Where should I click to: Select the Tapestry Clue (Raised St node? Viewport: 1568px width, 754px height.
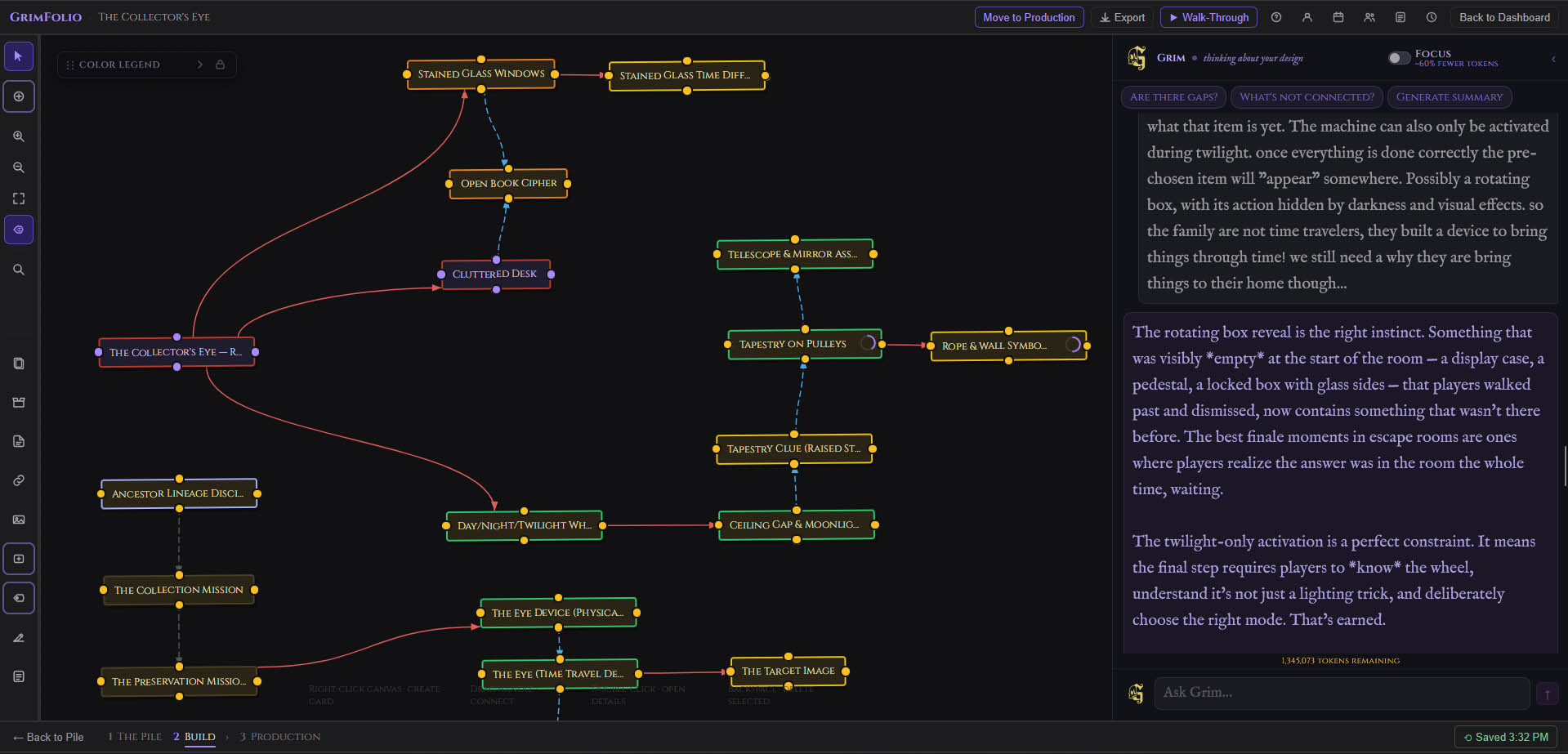click(x=794, y=449)
